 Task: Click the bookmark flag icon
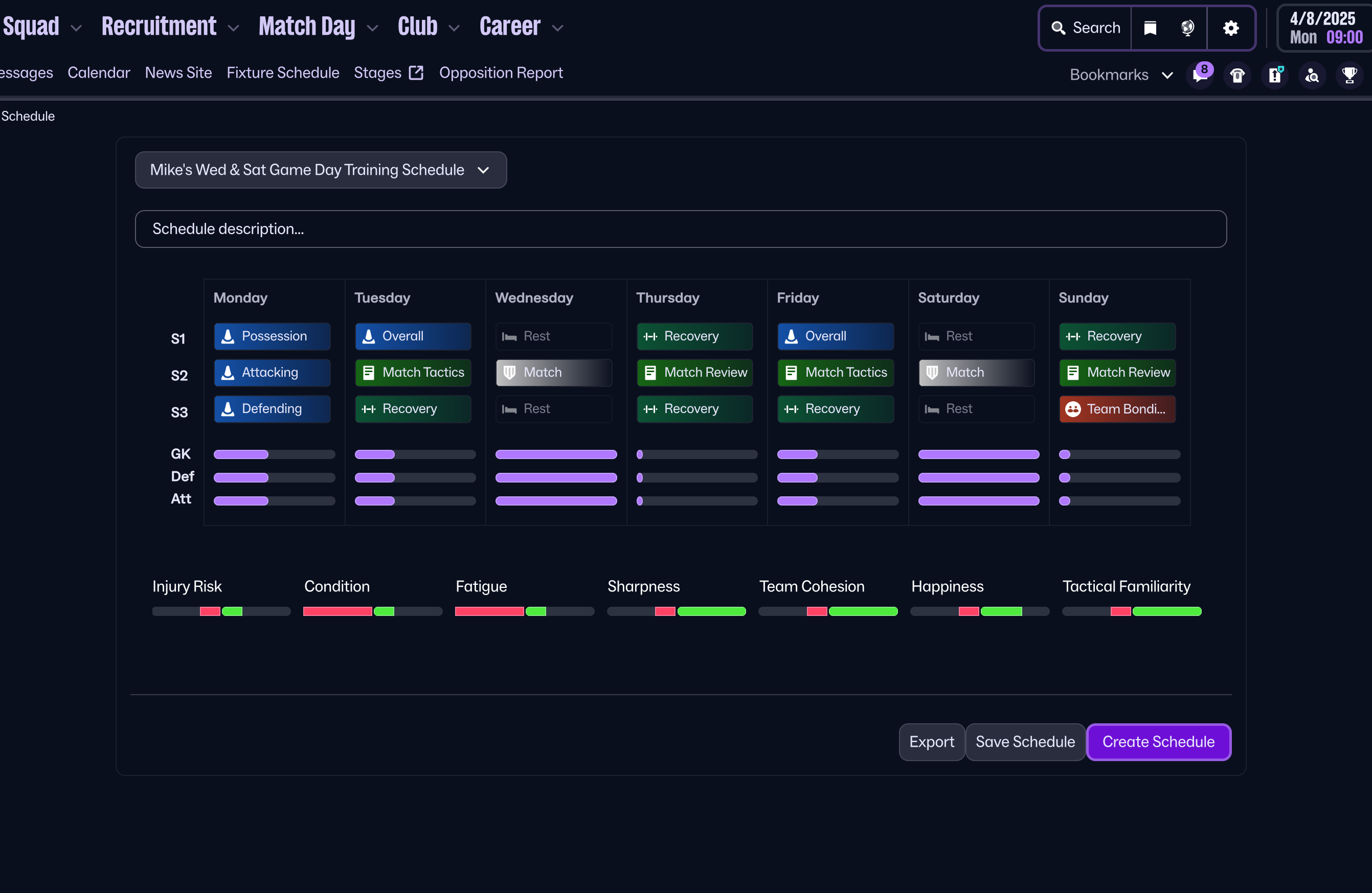click(1150, 28)
